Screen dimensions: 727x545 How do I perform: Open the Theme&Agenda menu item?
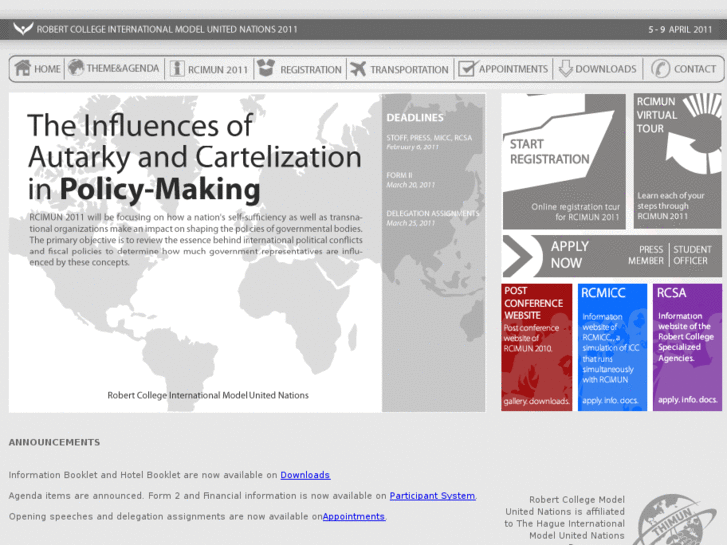tap(122, 69)
